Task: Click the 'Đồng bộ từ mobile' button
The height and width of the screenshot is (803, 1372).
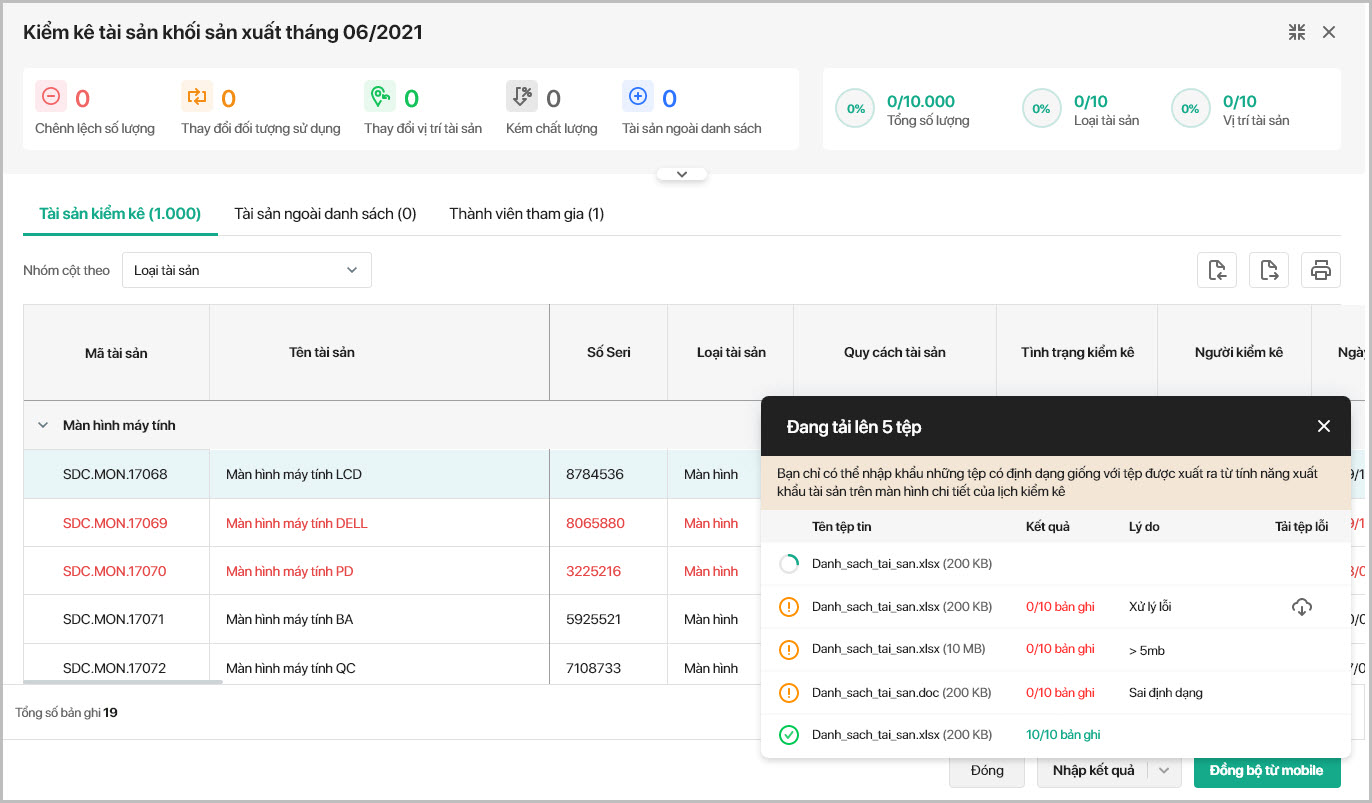Action: (1266, 770)
